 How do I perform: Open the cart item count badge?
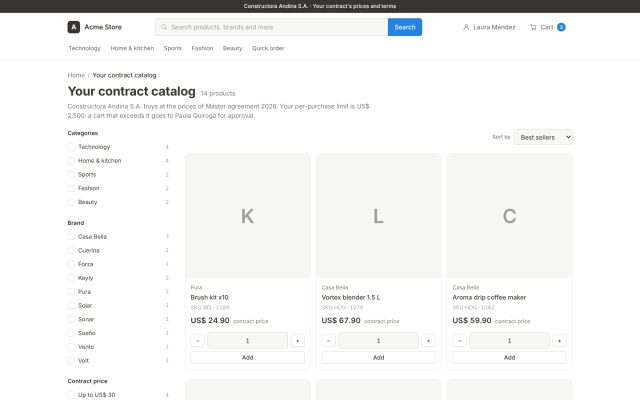tap(561, 27)
